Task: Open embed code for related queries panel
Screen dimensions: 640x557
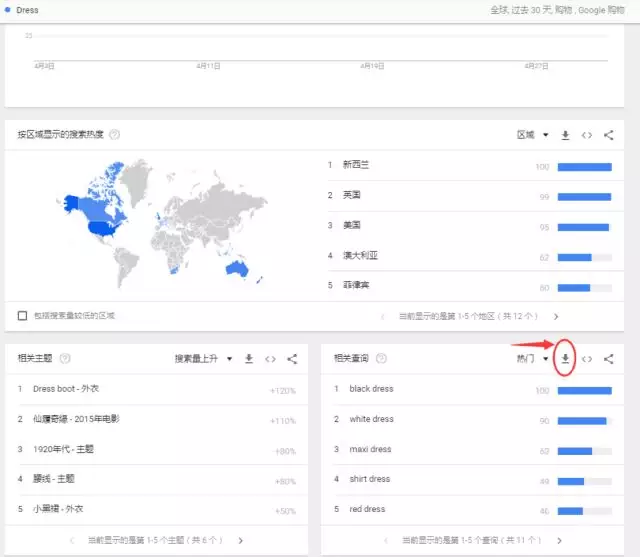Action: 587,359
